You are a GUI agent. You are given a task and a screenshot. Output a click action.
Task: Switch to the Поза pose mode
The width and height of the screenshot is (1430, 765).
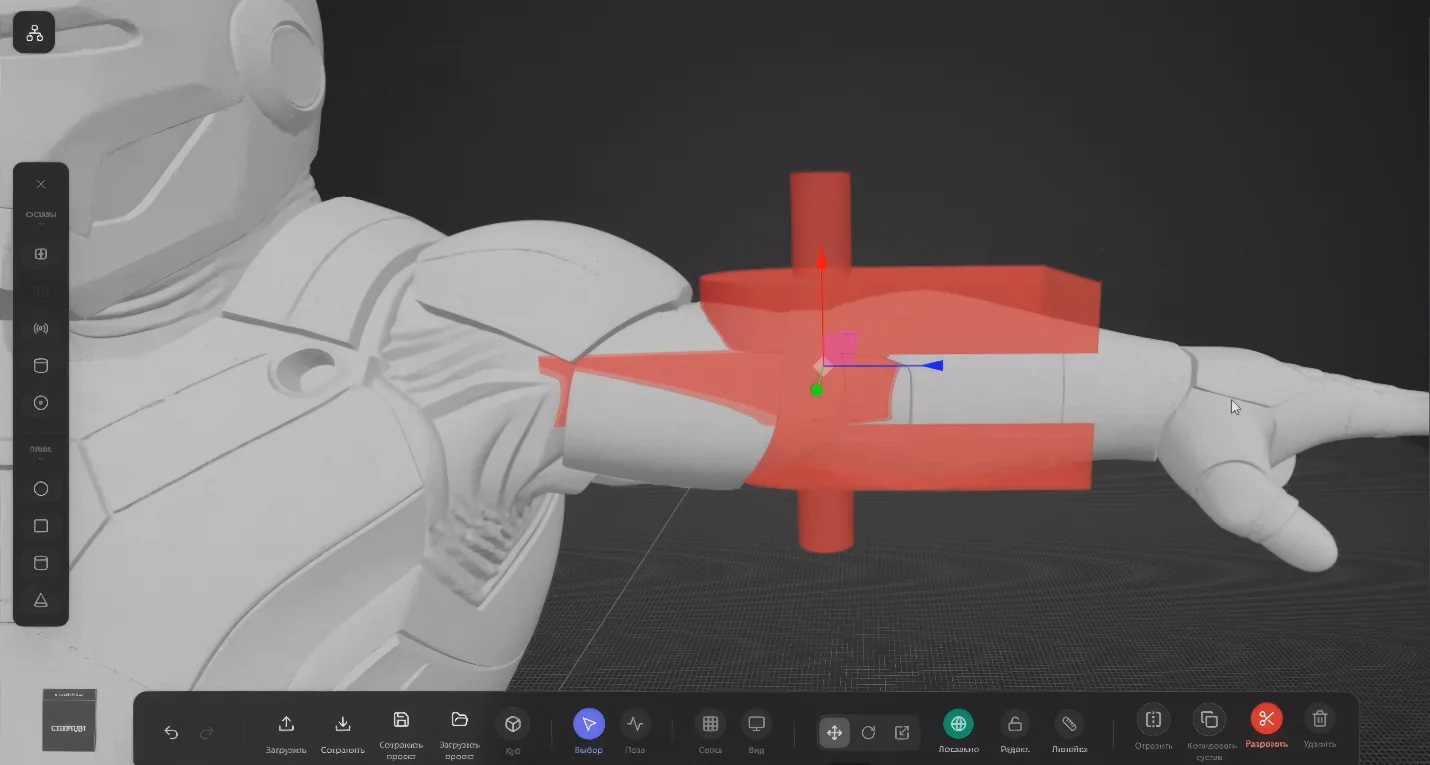pyautogui.click(x=635, y=732)
